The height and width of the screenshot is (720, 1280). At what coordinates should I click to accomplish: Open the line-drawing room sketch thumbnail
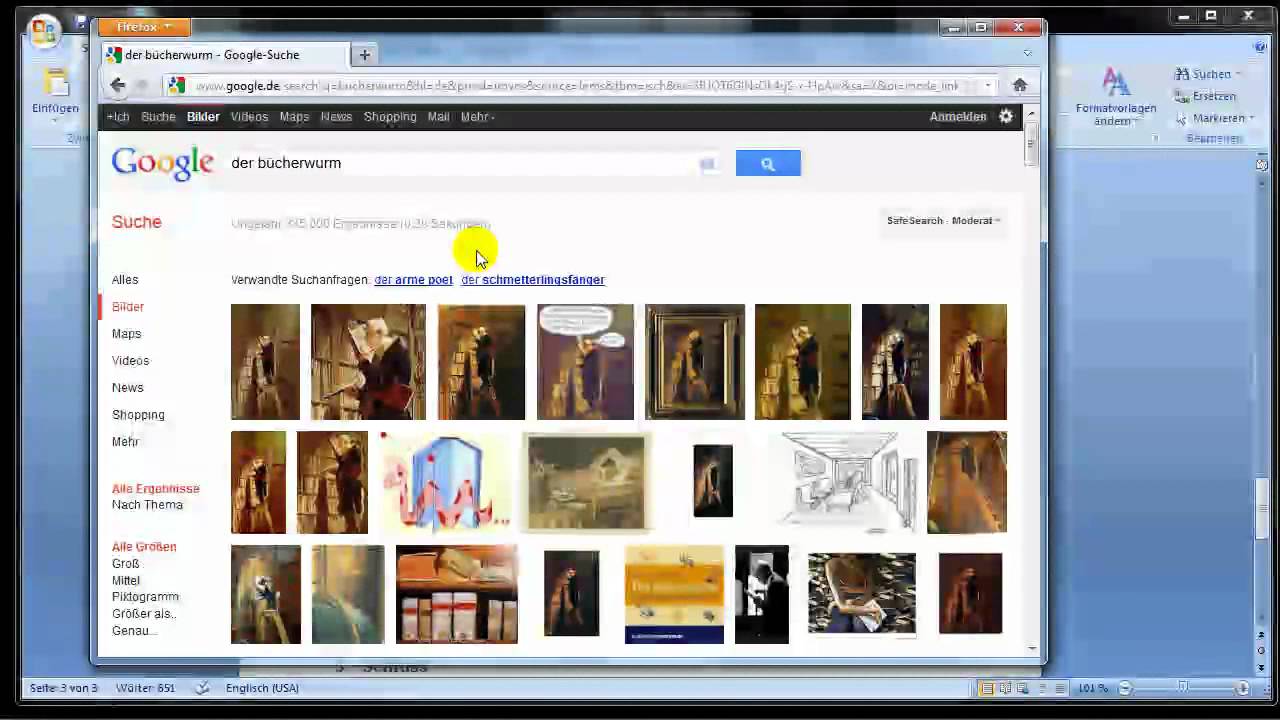click(x=848, y=482)
